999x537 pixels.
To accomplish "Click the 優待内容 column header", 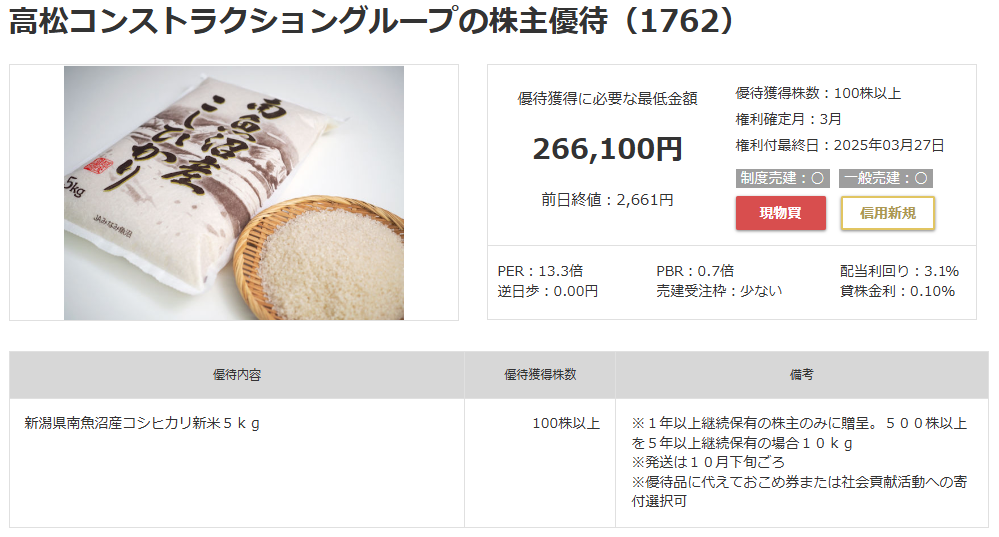I will (237, 375).
